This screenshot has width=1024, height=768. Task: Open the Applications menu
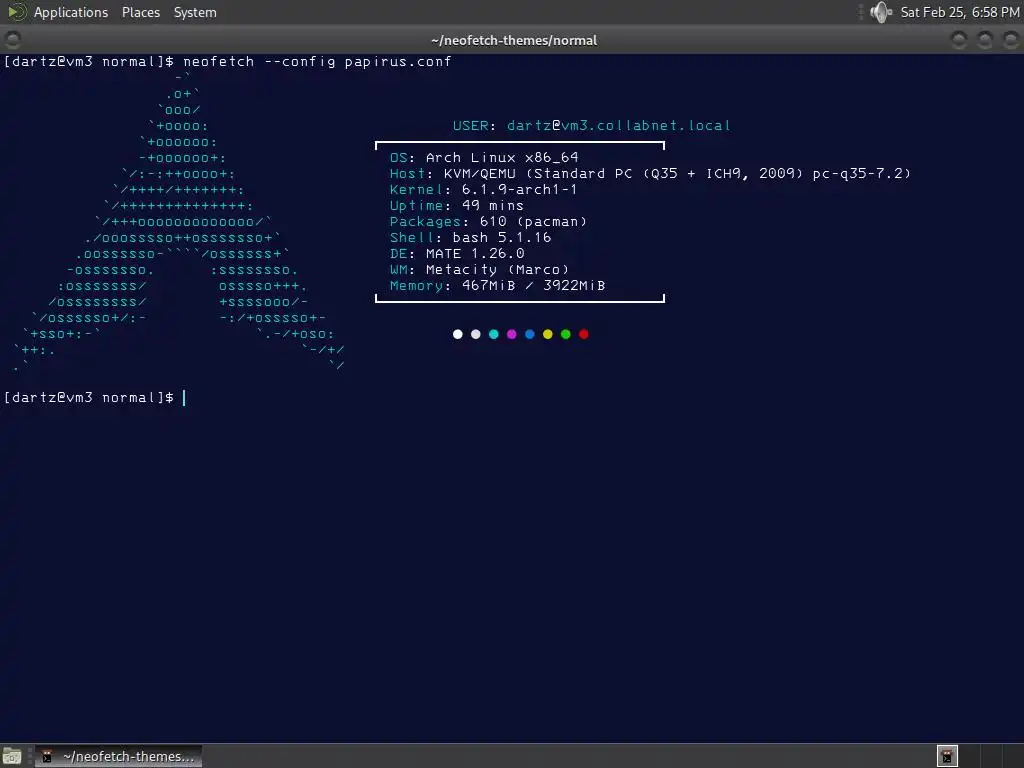71,12
